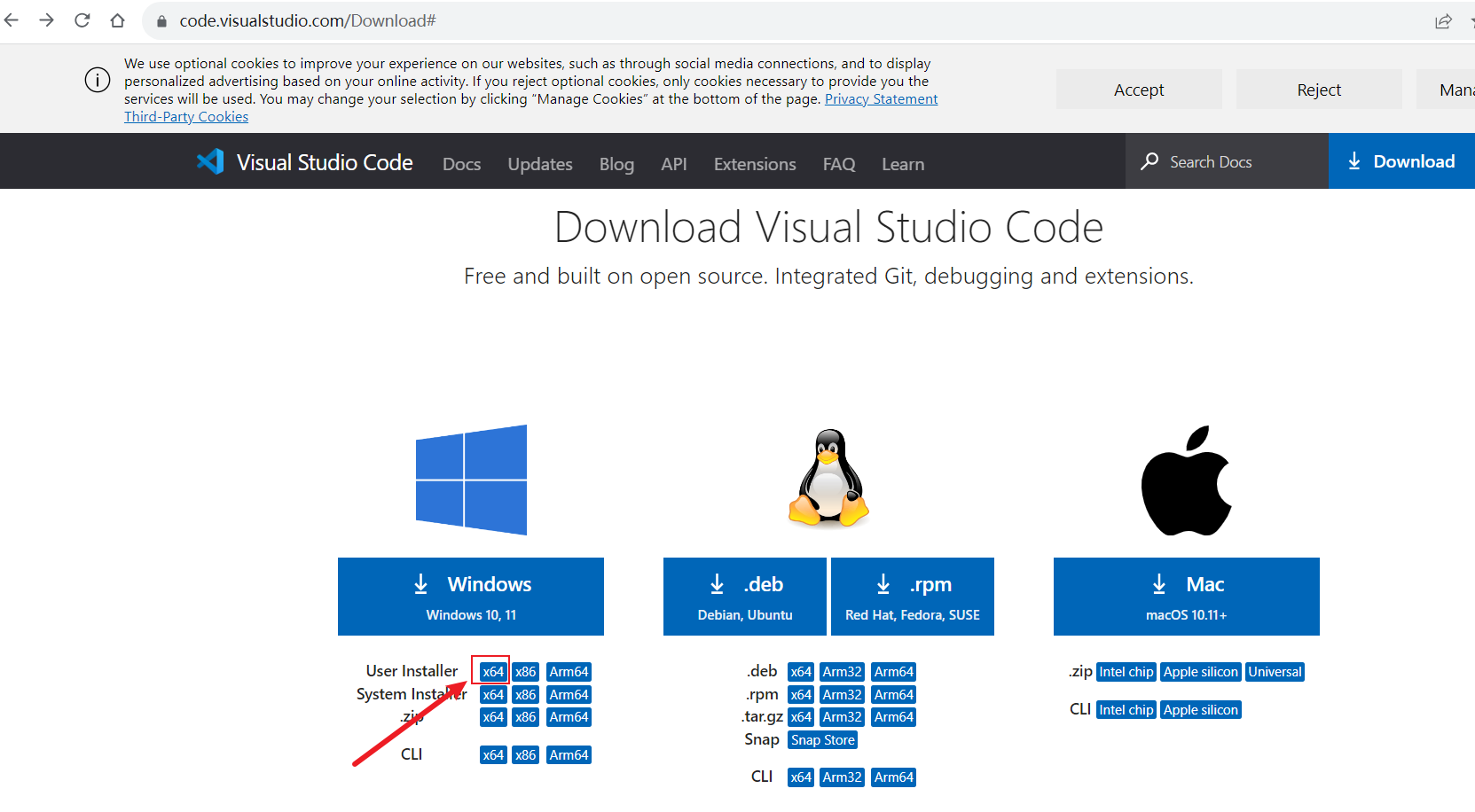Download the .rpm Red Hat, Fedora, SUSE package
The image size is (1475, 812).
point(913,597)
